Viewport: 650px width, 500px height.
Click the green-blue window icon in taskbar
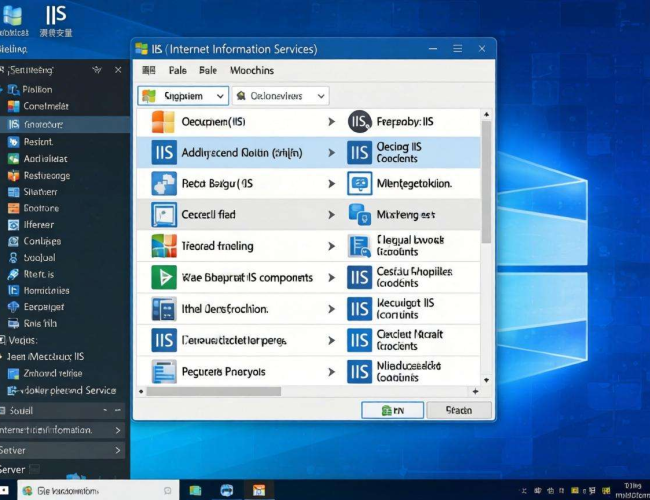coord(195,490)
